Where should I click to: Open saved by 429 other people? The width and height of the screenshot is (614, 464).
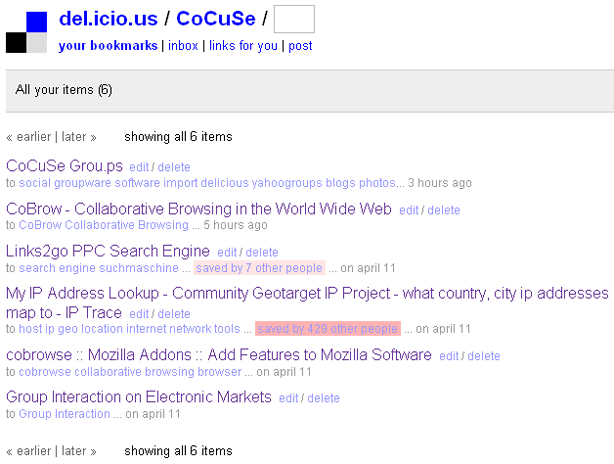pyautogui.click(x=328, y=329)
